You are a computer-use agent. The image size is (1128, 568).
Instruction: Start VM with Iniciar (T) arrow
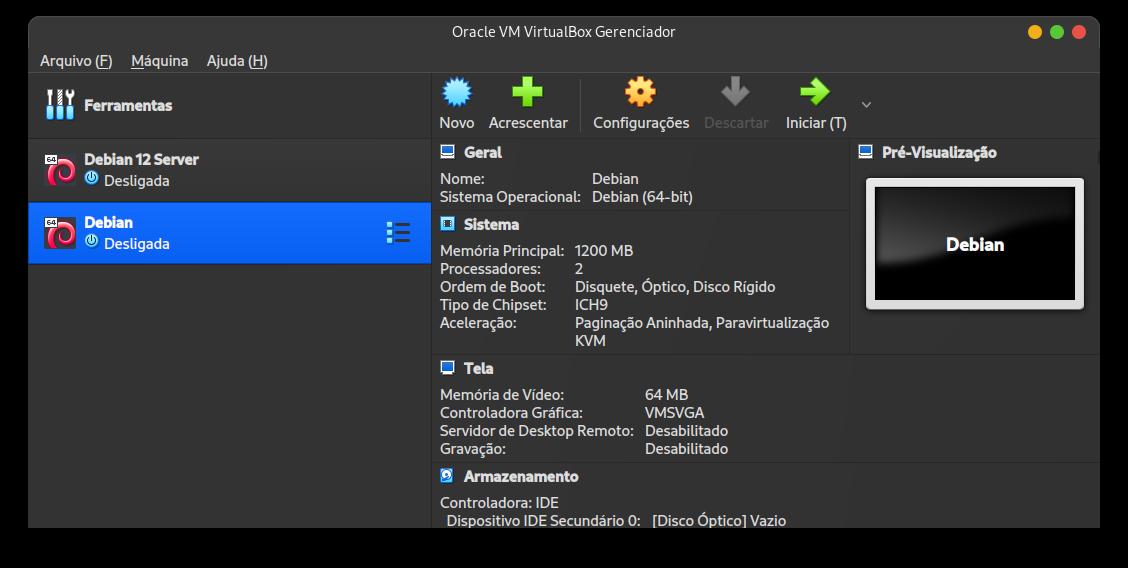click(815, 92)
